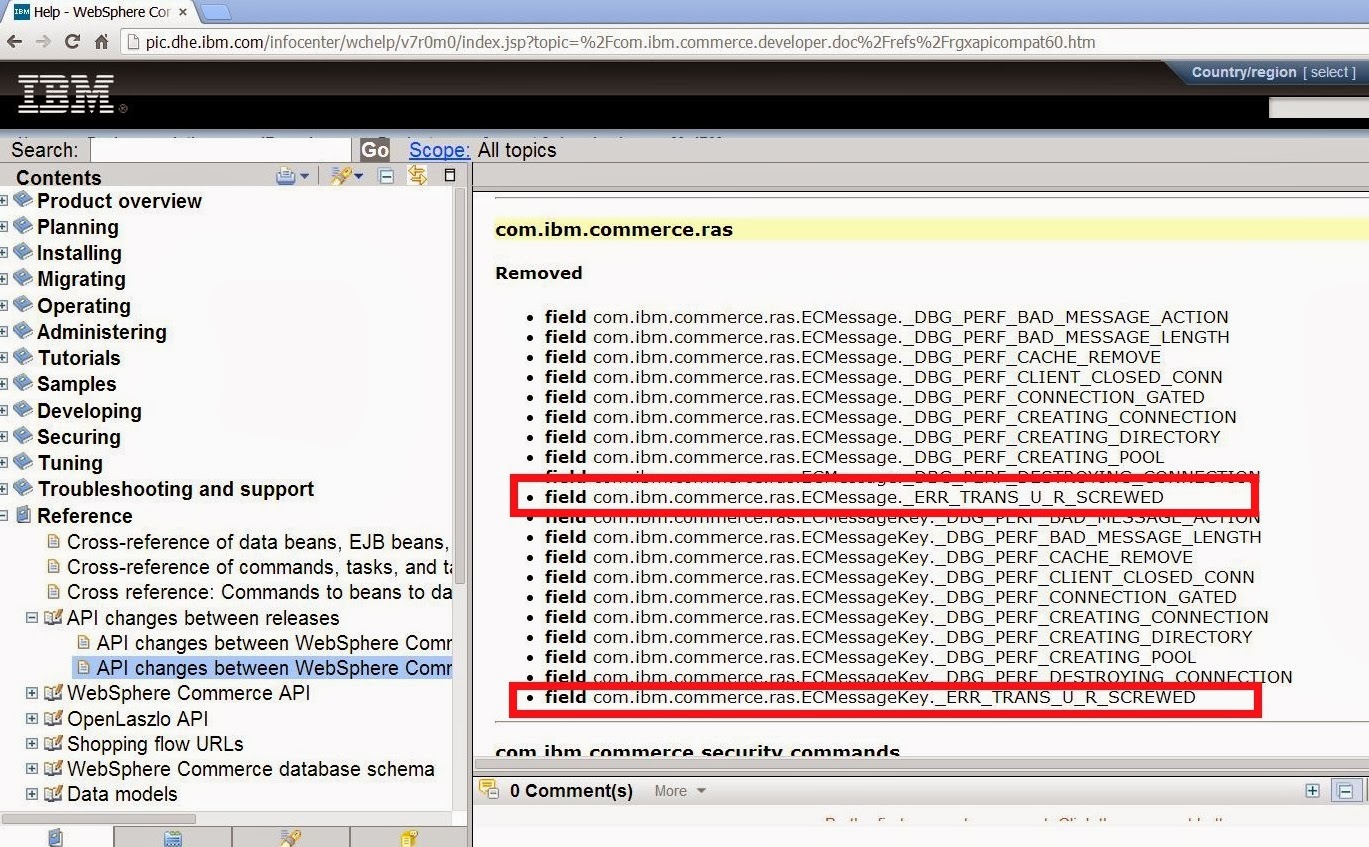Expand the Planning tree node

[x=4, y=227]
